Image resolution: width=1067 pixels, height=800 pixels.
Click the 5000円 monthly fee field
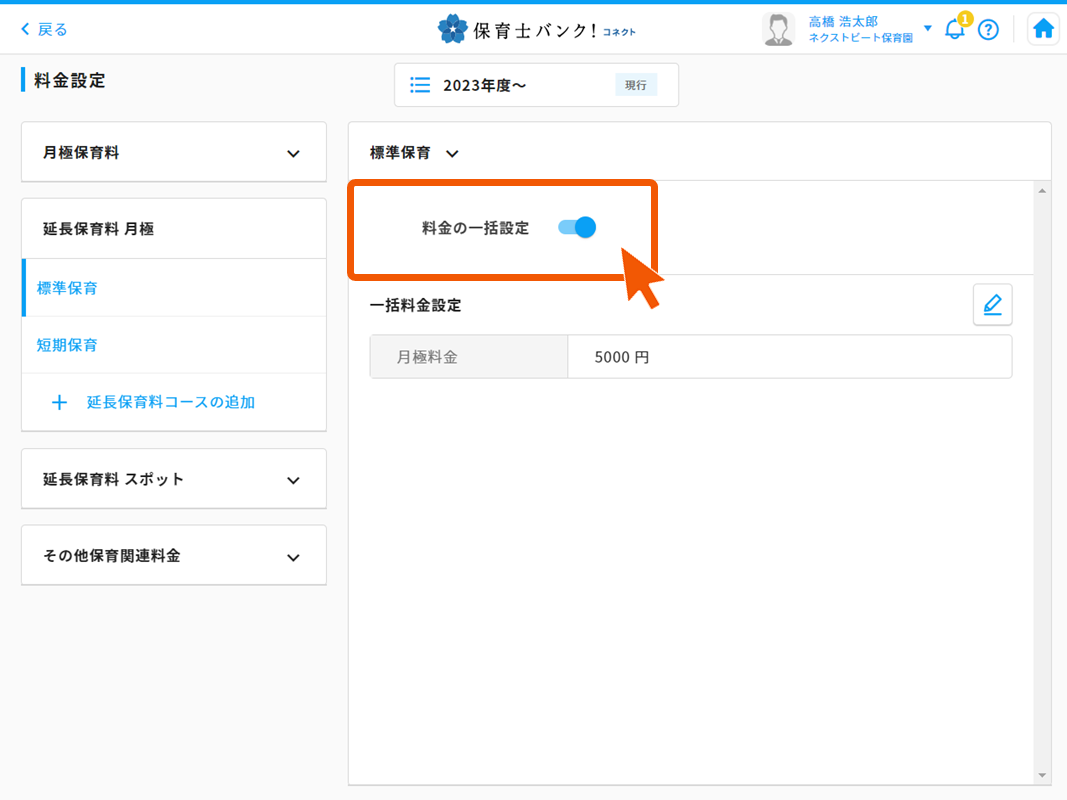pos(789,356)
